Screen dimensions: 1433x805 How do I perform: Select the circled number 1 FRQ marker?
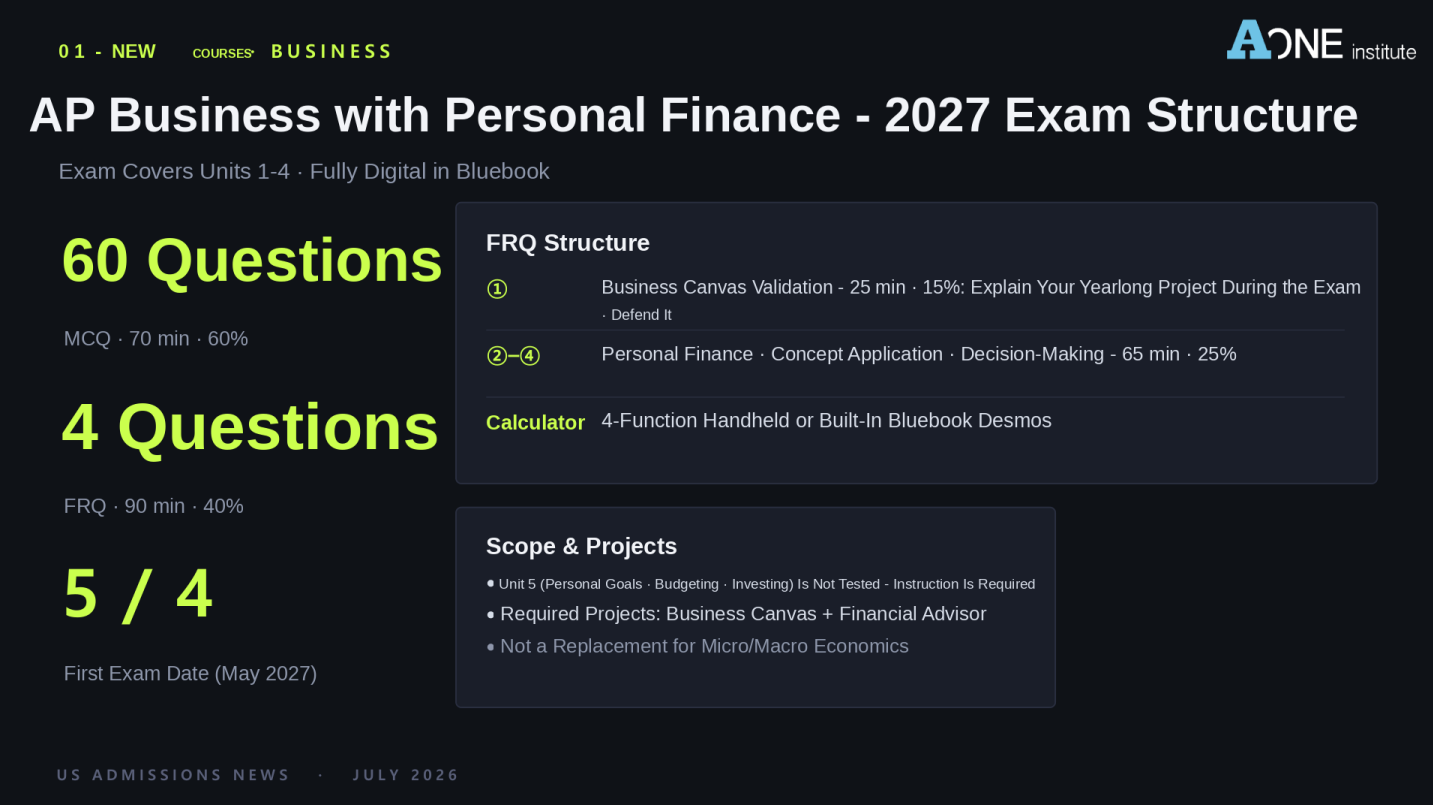coord(497,289)
